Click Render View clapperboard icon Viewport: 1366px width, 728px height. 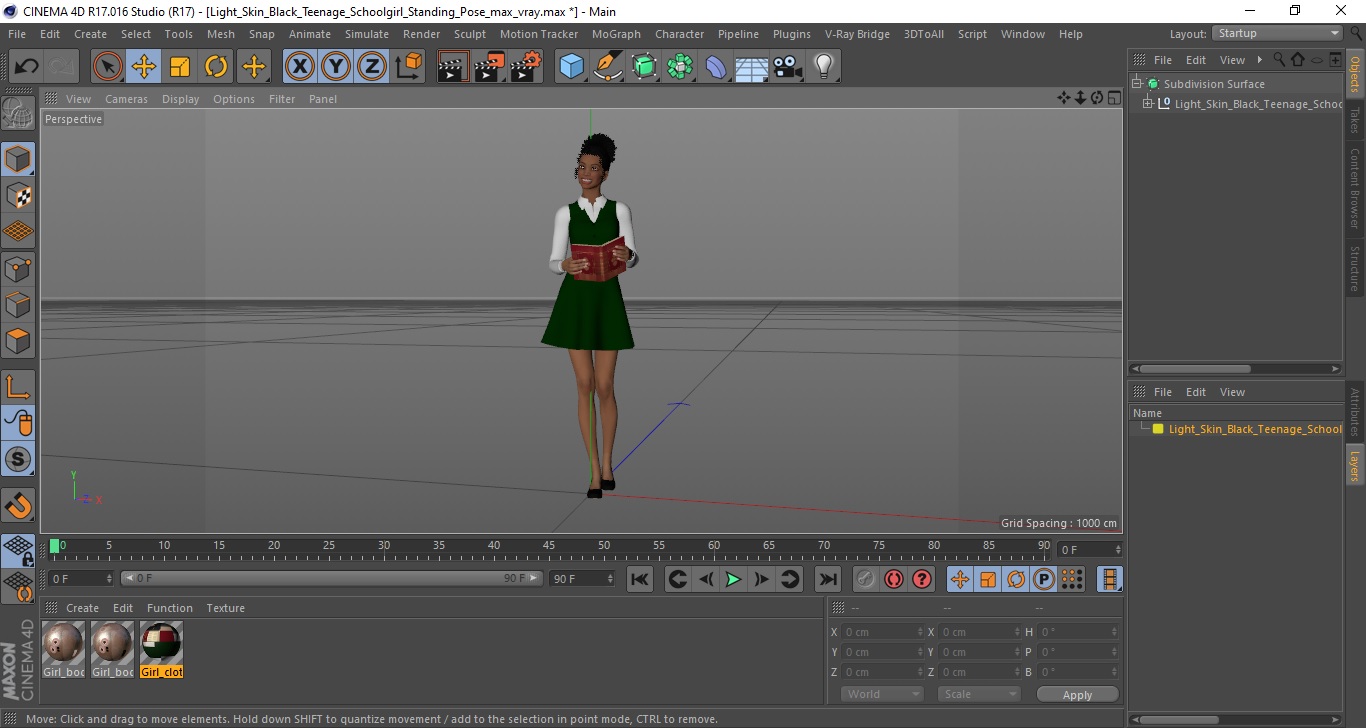pos(453,67)
